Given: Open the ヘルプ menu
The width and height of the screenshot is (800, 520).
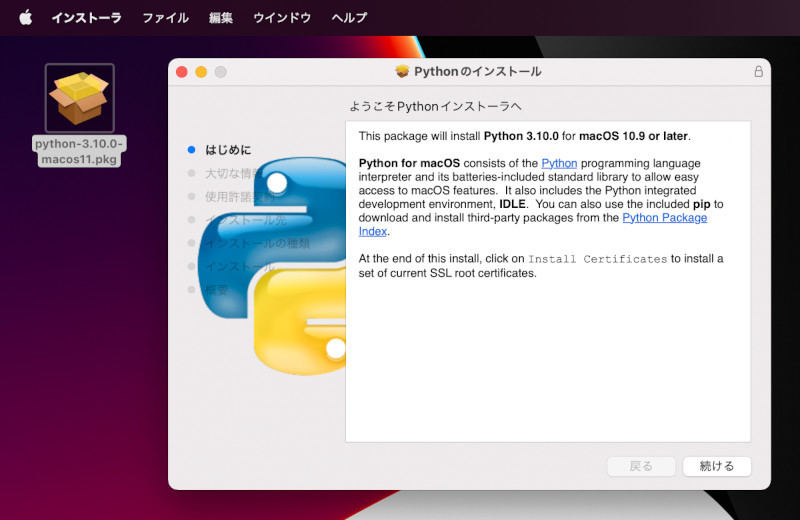Looking at the screenshot, I should tap(349, 18).
